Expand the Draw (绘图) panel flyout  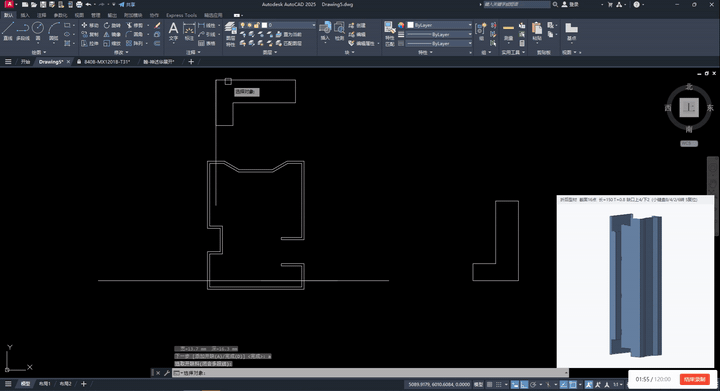click(x=39, y=53)
